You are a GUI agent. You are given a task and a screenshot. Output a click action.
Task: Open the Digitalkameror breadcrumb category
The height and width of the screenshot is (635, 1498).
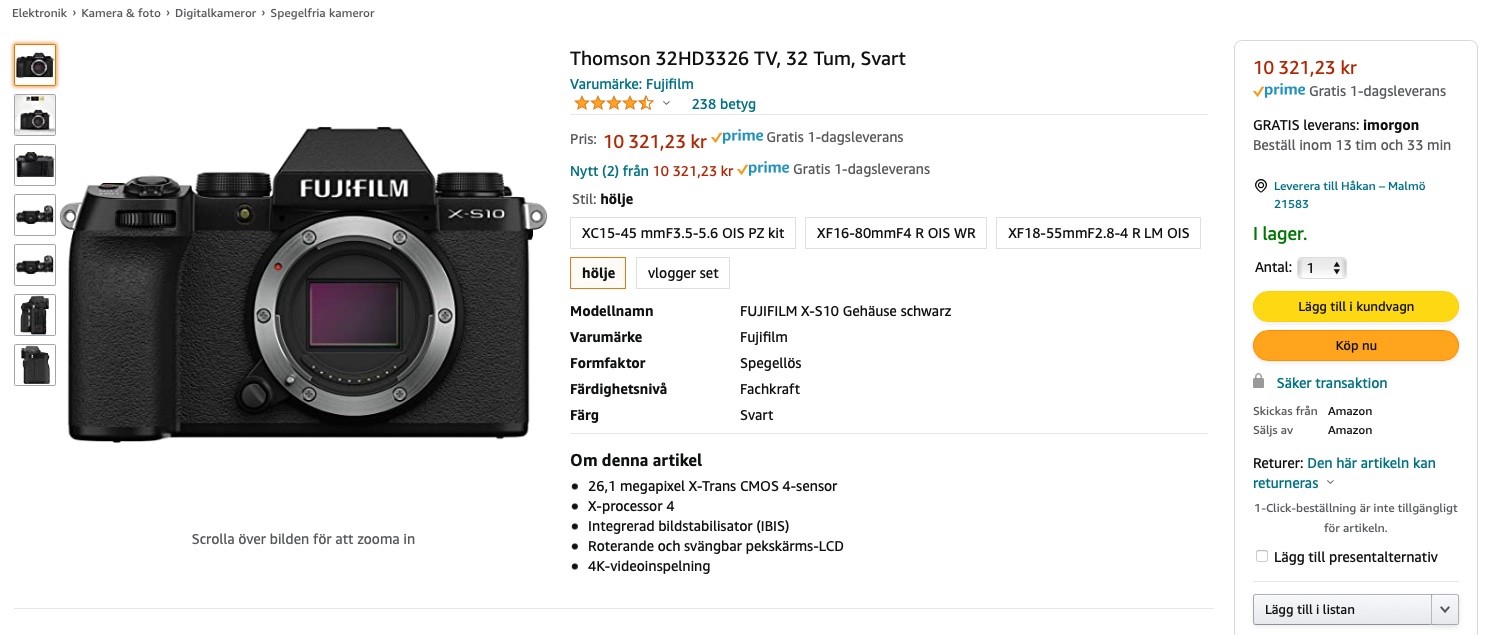point(215,13)
